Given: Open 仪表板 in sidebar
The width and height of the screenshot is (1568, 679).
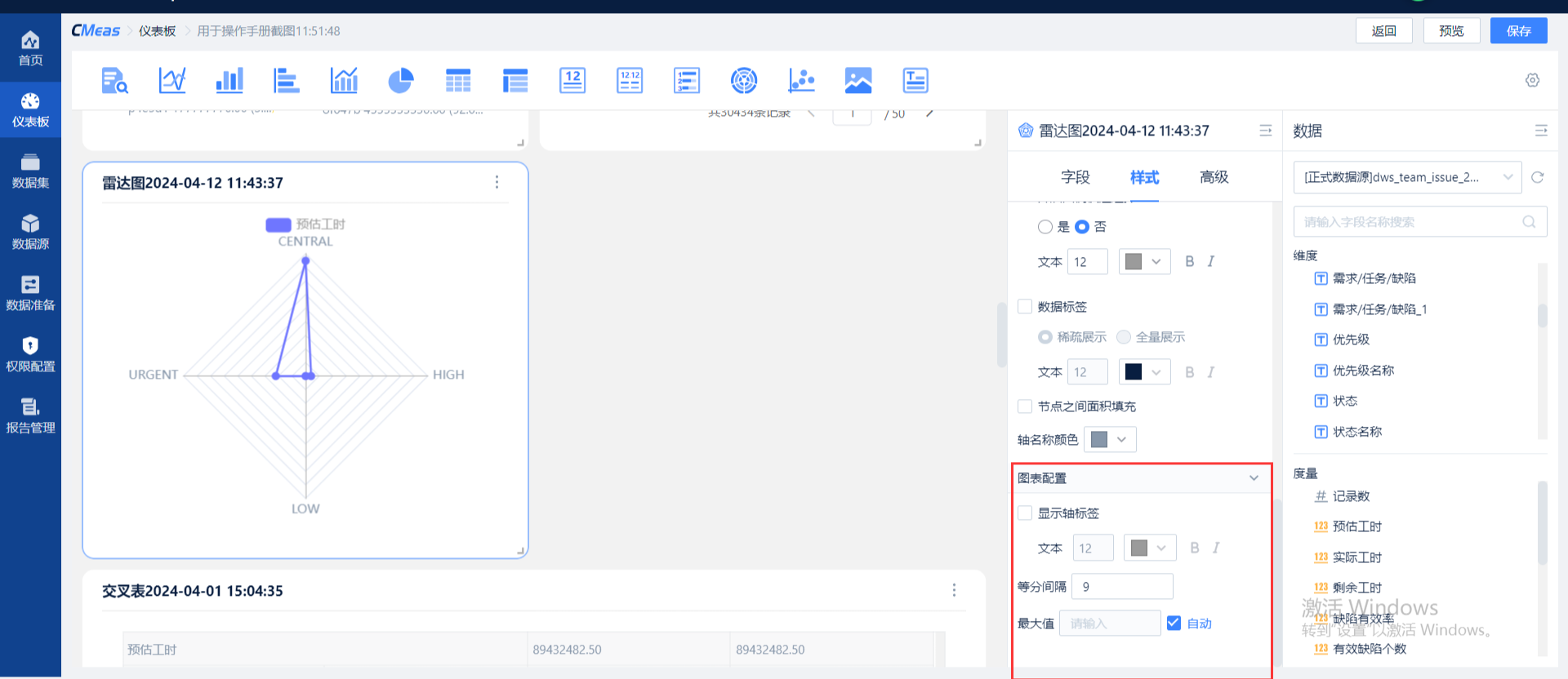Looking at the screenshot, I should 30,110.
